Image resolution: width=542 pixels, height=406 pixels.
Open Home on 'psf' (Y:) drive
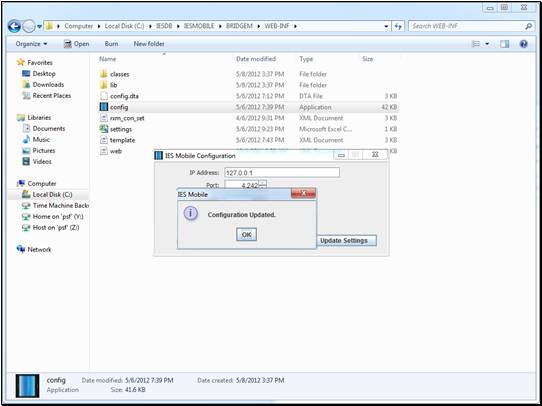58,217
